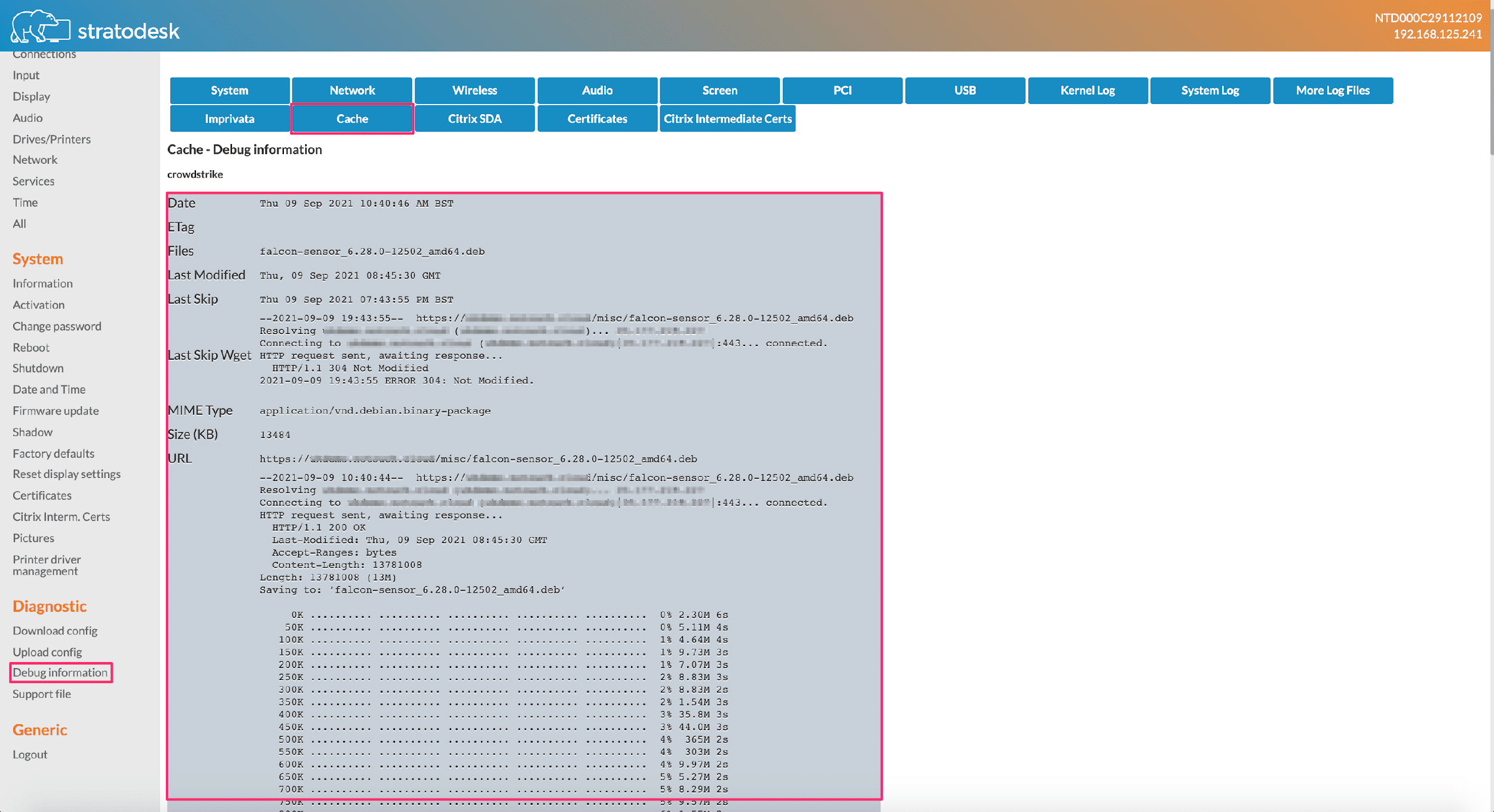The width and height of the screenshot is (1494, 812).
Task: Click the device name NTD000C29112109
Action: coord(1428,18)
